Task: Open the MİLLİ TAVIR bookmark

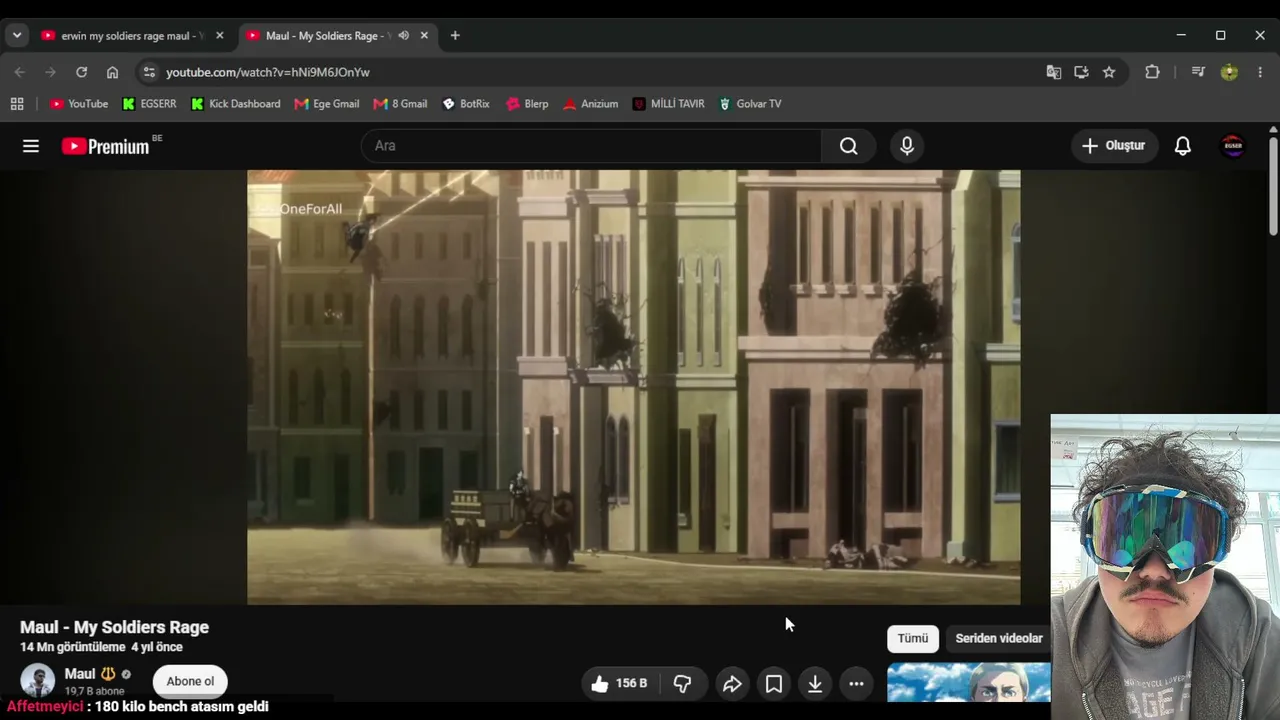Action: click(668, 104)
